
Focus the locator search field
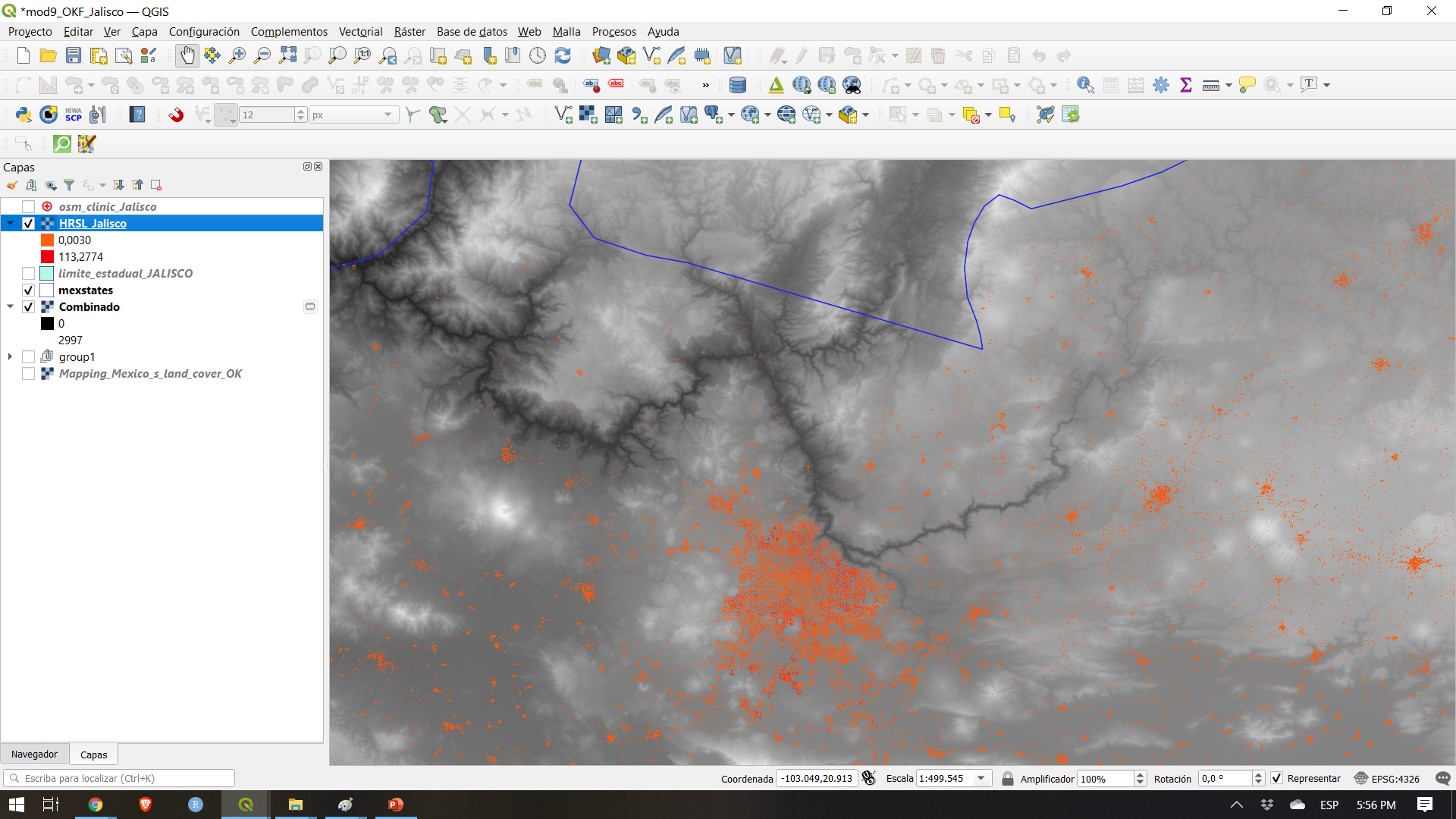click(x=119, y=778)
